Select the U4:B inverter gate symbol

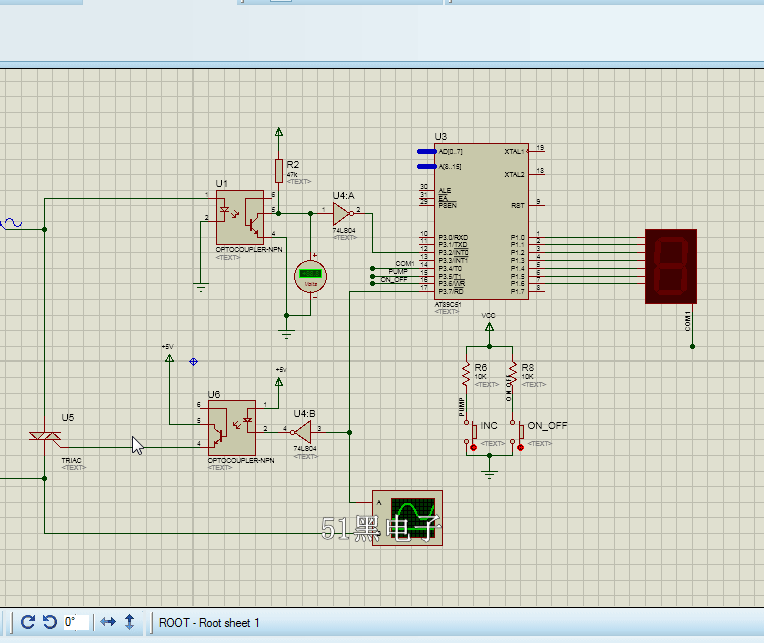(x=302, y=432)
